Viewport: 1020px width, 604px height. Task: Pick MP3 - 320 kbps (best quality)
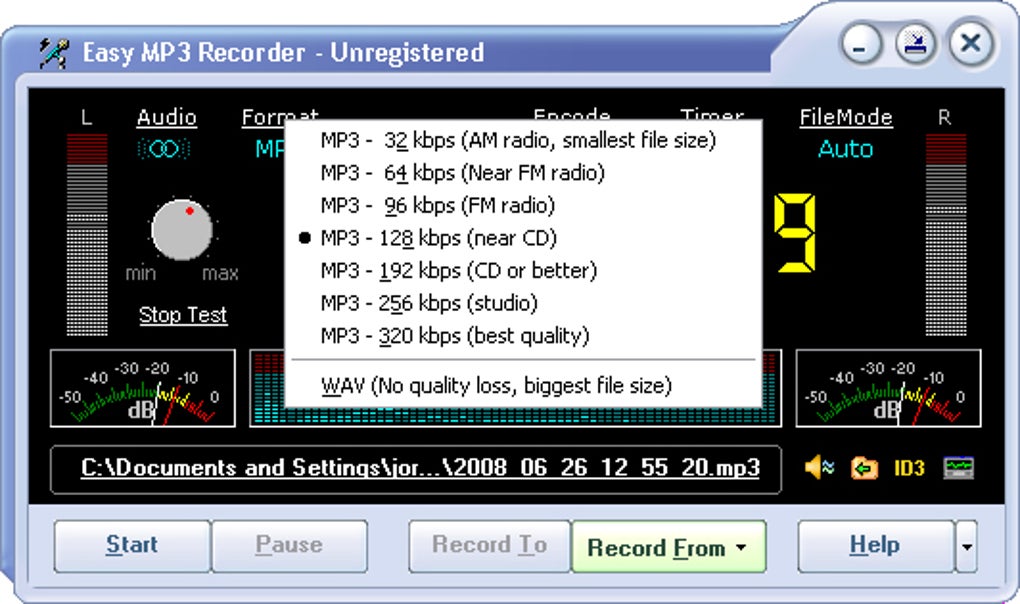[x=523, y=335]
